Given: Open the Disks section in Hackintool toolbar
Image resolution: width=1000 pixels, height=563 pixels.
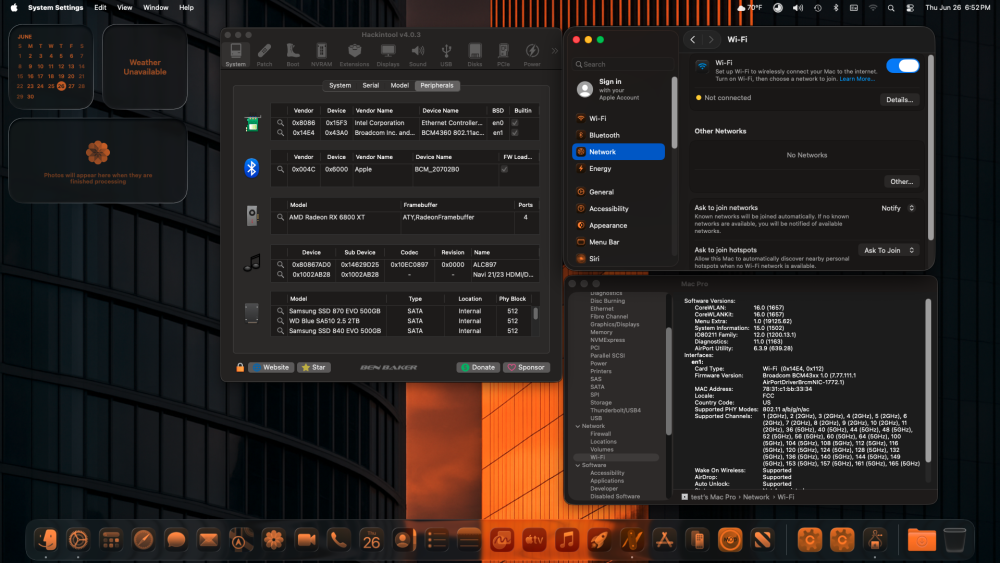Looking at the screenshot, I should (475, 55).
